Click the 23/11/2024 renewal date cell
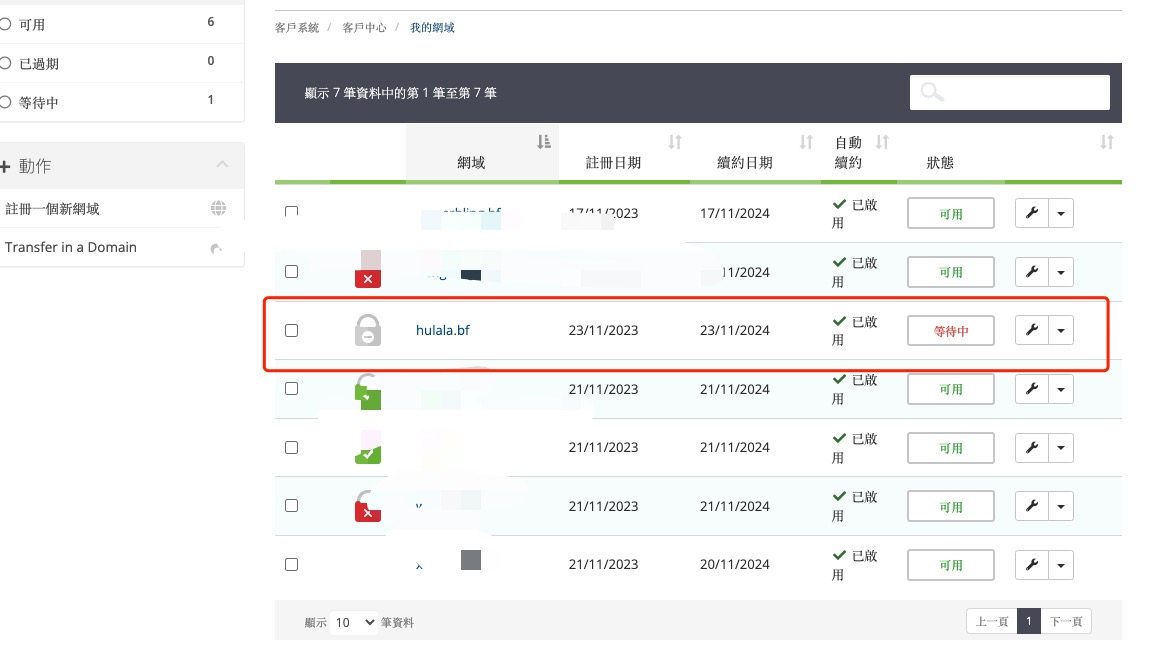This screenshot has width=1162, height=659. pos(734,331)
